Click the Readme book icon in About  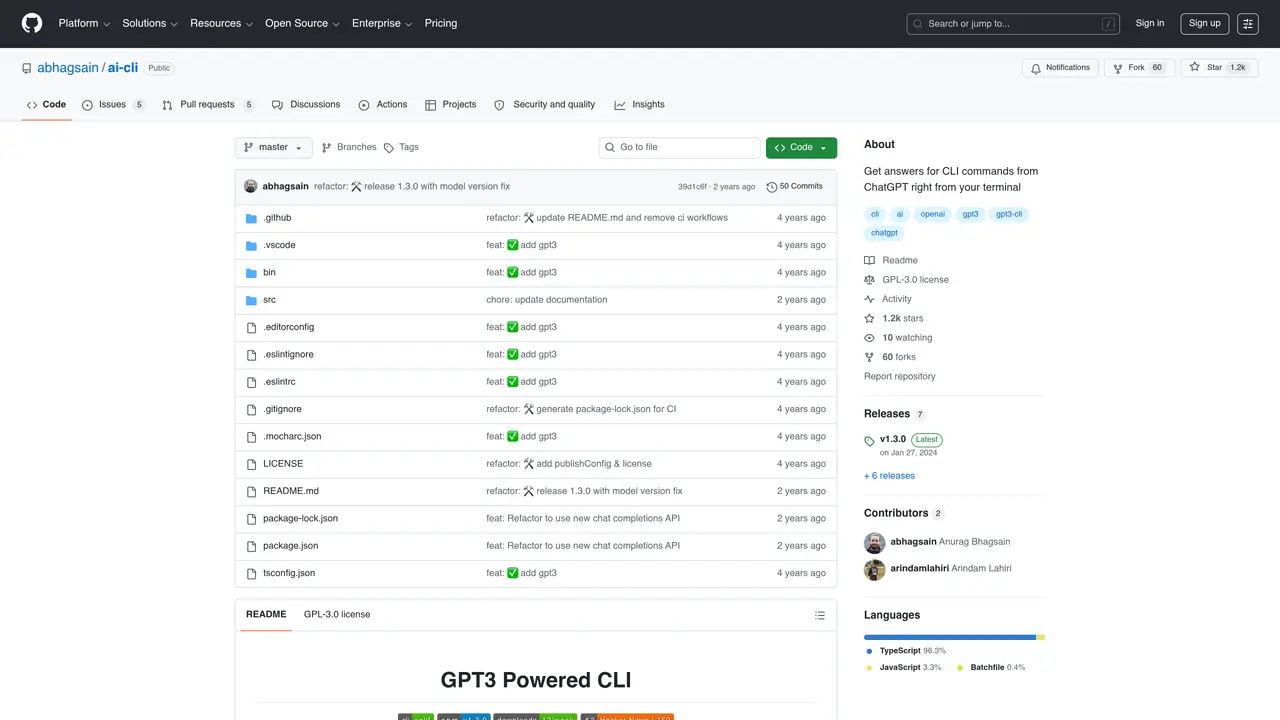870,260
